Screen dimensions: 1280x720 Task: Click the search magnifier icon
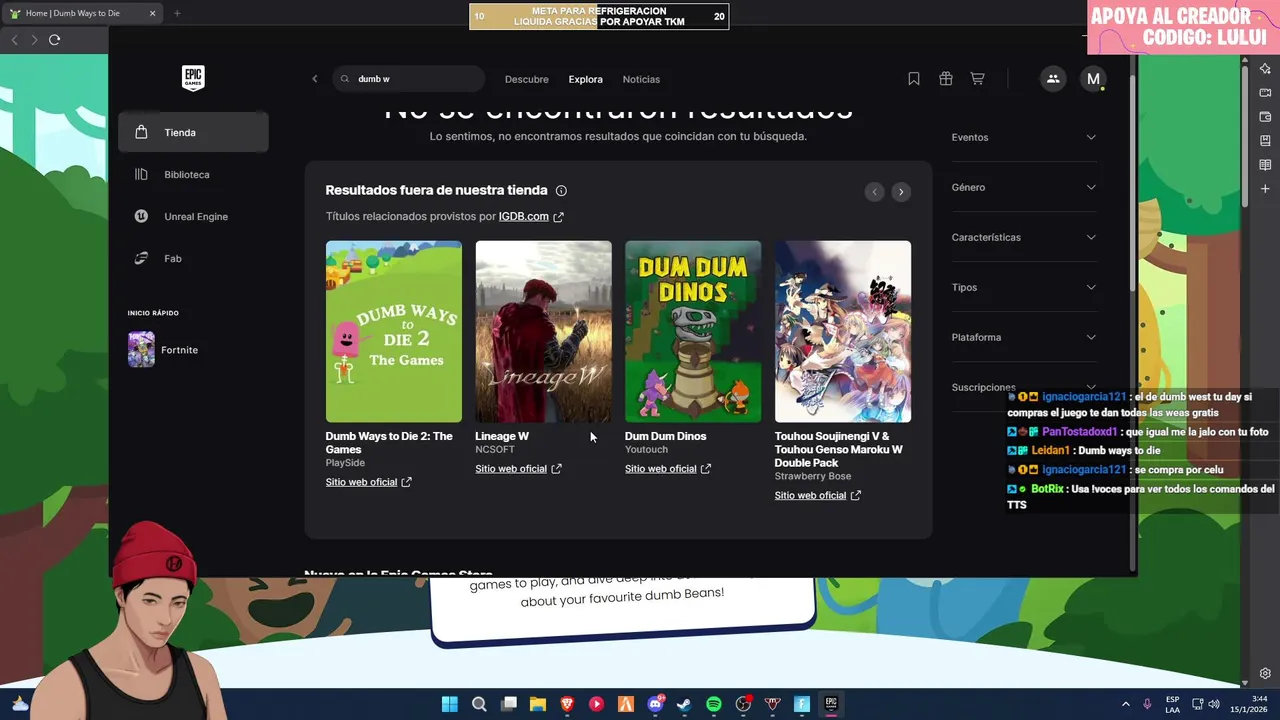coord(345,79)
